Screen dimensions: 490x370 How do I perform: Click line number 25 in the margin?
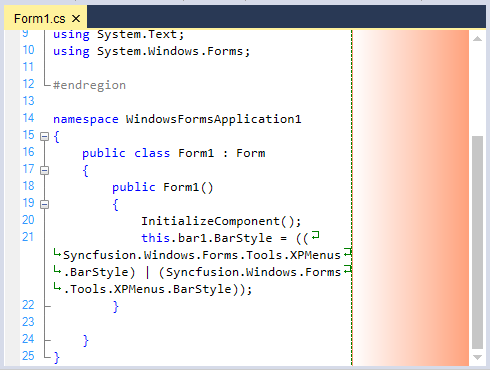click(28, 356)
